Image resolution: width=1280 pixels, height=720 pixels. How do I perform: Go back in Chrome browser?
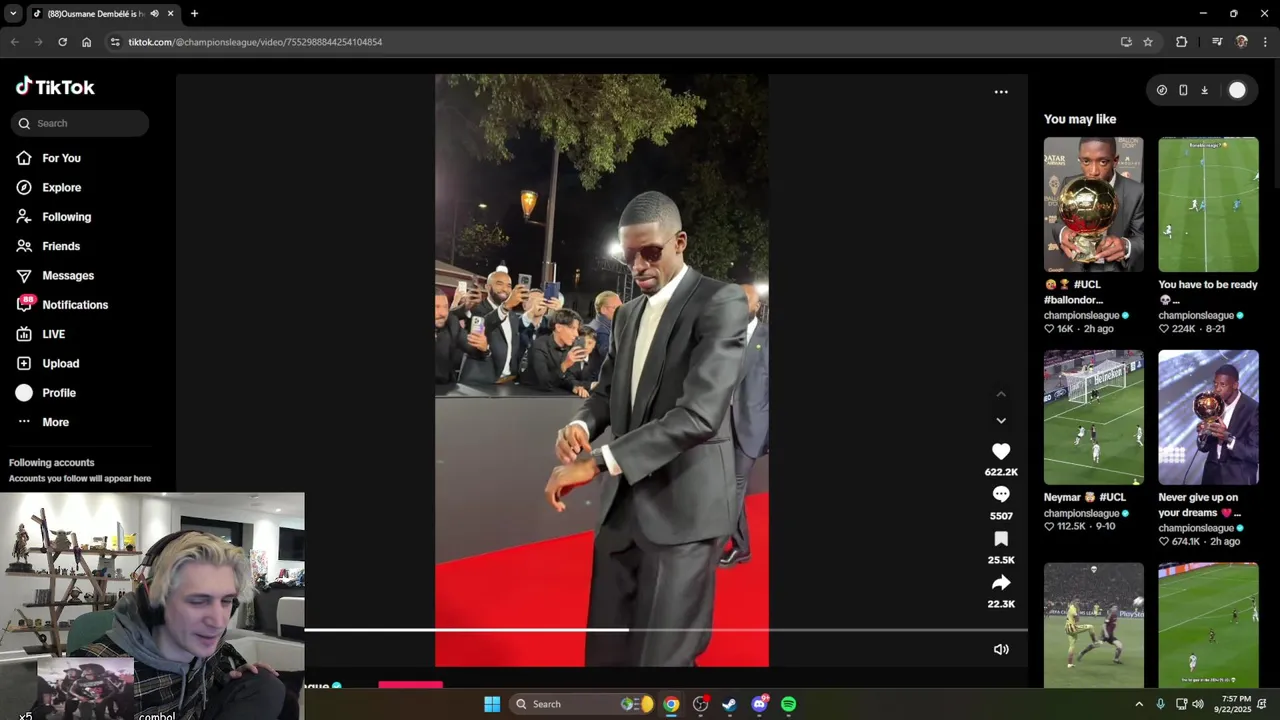pos(14,42)
